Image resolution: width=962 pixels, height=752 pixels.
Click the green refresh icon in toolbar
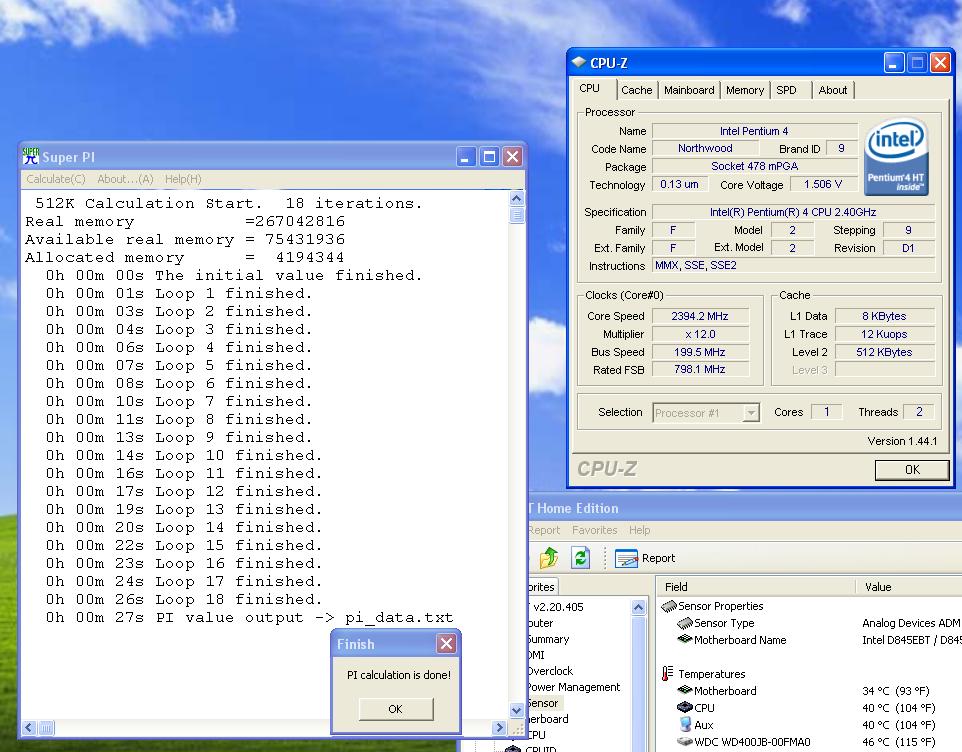(581, 558)
